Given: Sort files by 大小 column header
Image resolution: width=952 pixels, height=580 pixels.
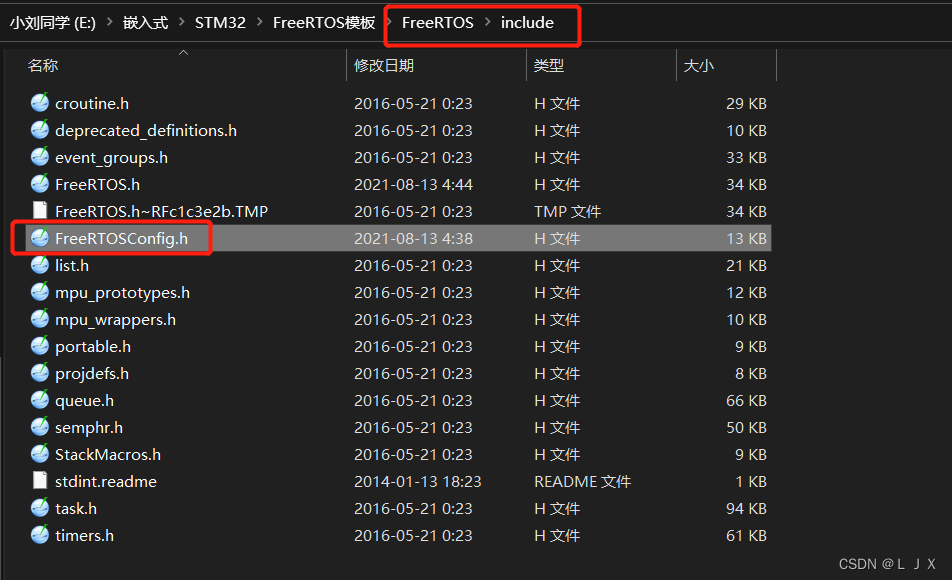Looking at the screenshot, I should 699,65.
